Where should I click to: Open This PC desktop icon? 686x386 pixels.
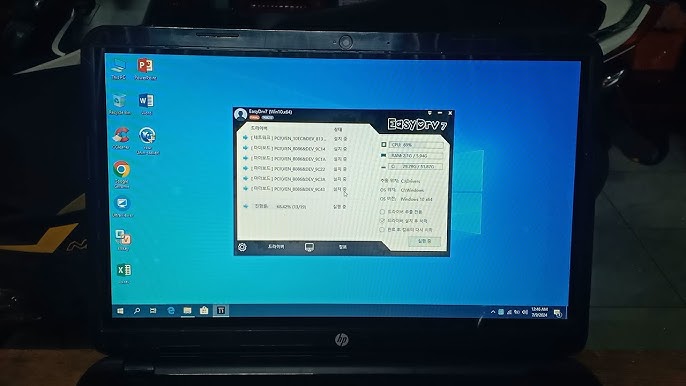click(x=119, y=69)
